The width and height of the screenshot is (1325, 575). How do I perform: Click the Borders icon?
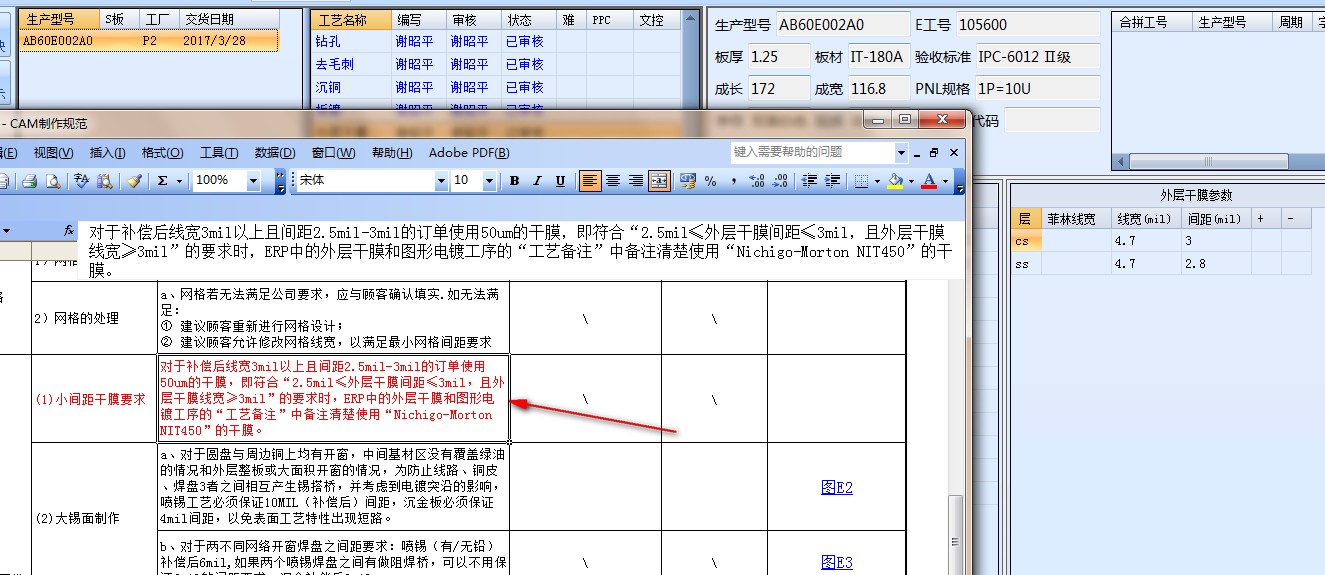tap(860, 181)
